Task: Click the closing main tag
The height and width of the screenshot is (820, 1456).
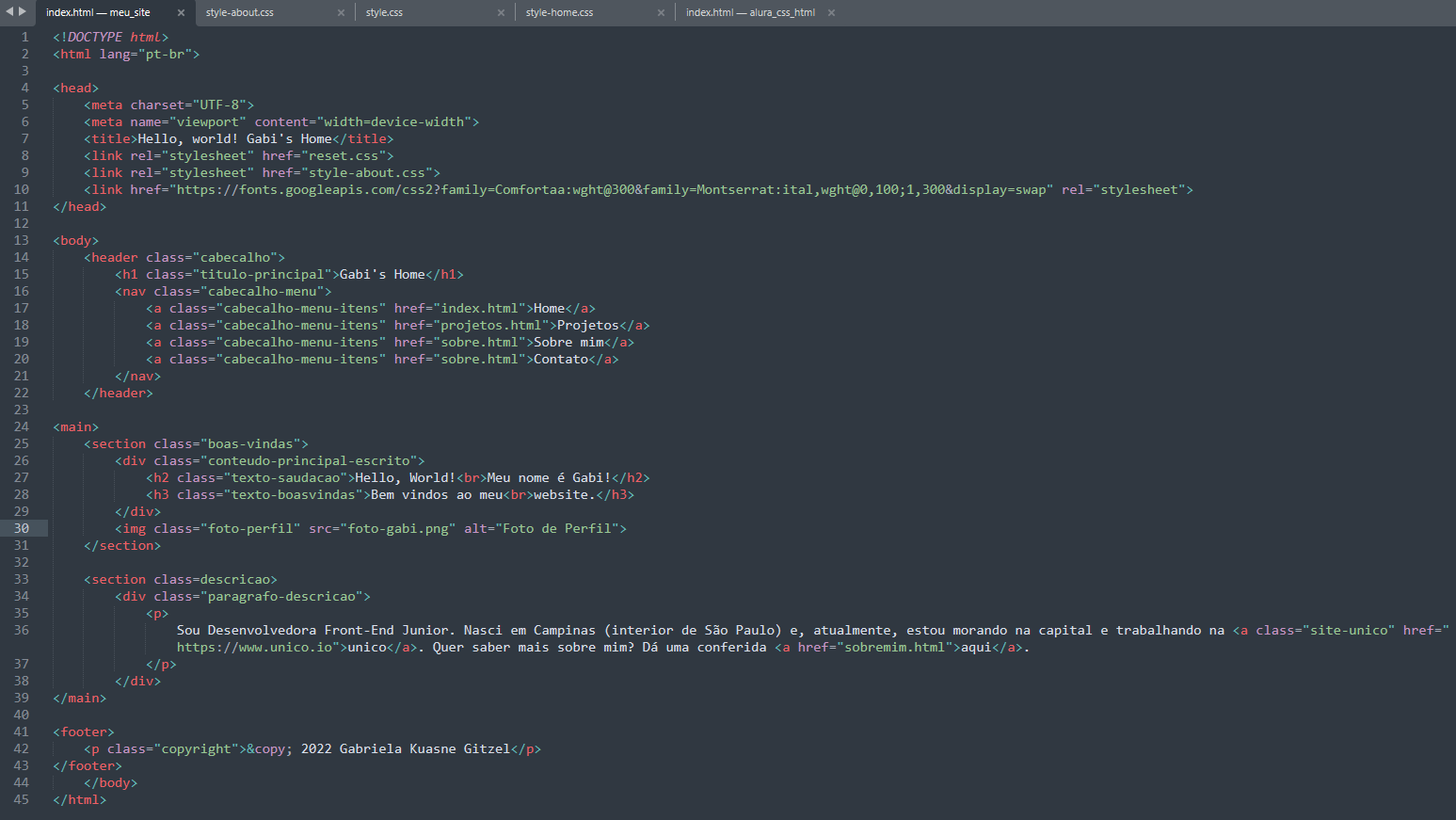Action: pyautogui.click(x=80, y=698)
